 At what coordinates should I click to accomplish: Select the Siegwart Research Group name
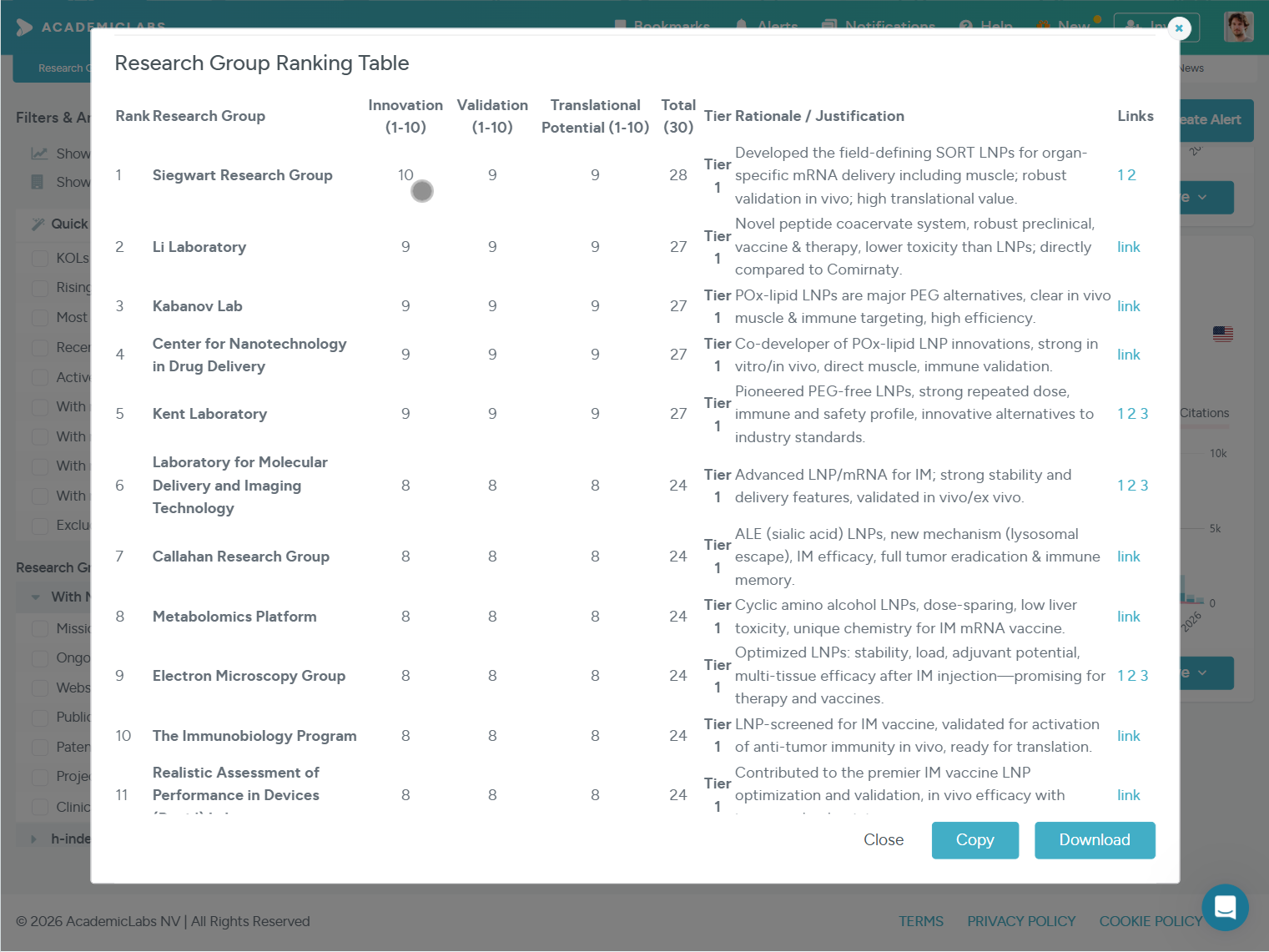[x=242, y=175]
